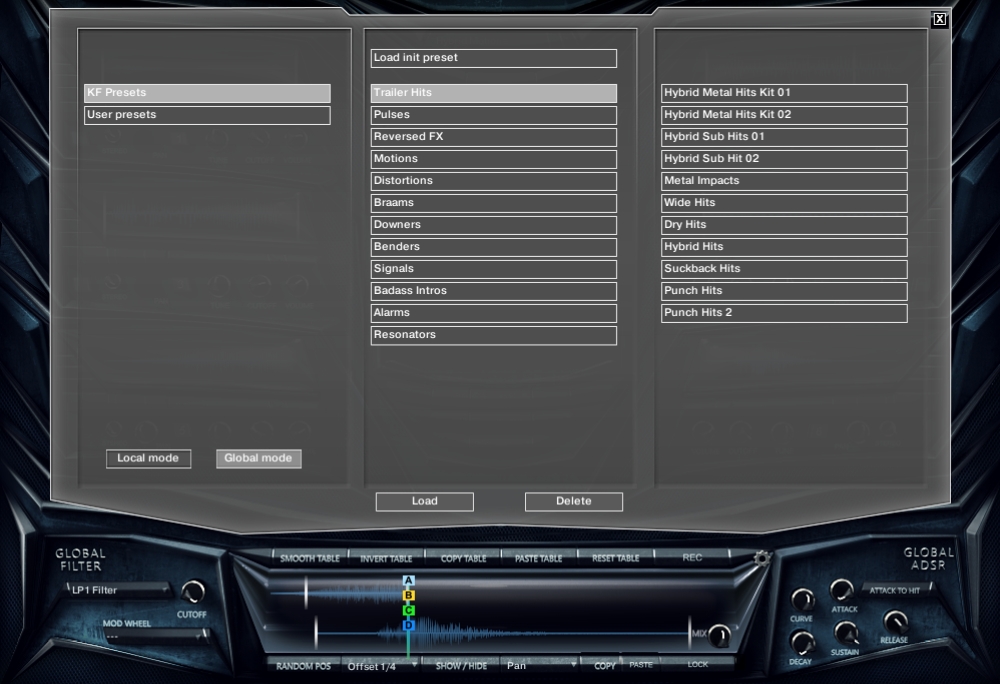Viewport: 1000px width, 684px height.
Task: Choose User presets bank
Action: pyautogui.click(x=207, y=115)
